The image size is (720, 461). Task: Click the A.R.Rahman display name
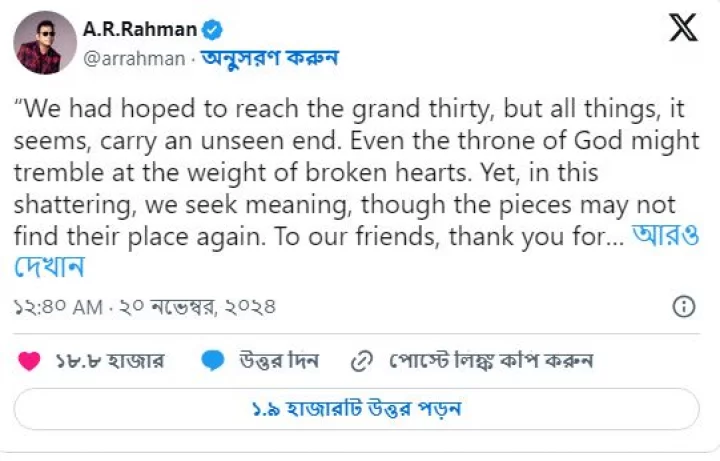[x=140, y=30]
